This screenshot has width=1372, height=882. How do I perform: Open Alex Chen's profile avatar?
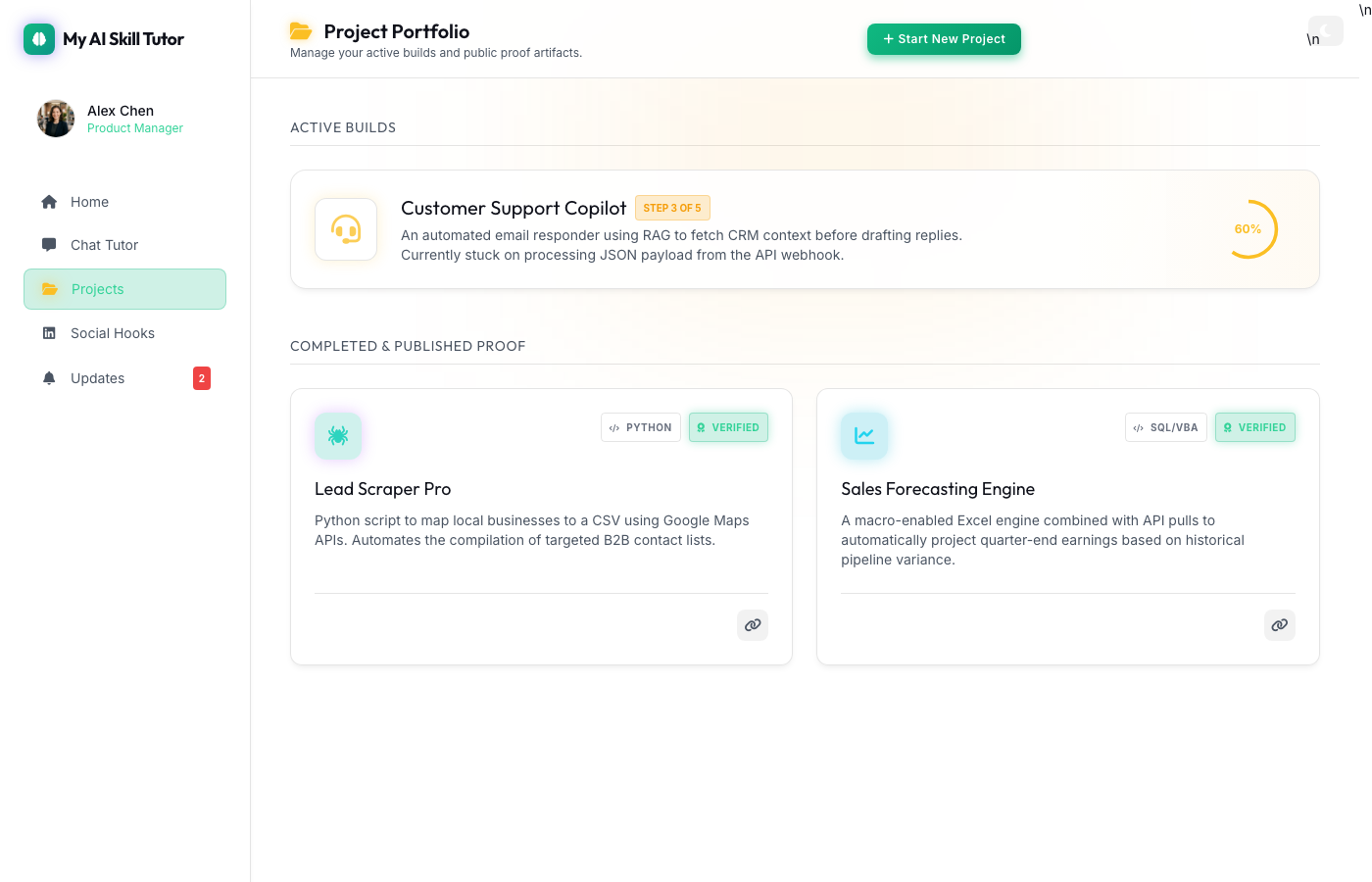56,119
